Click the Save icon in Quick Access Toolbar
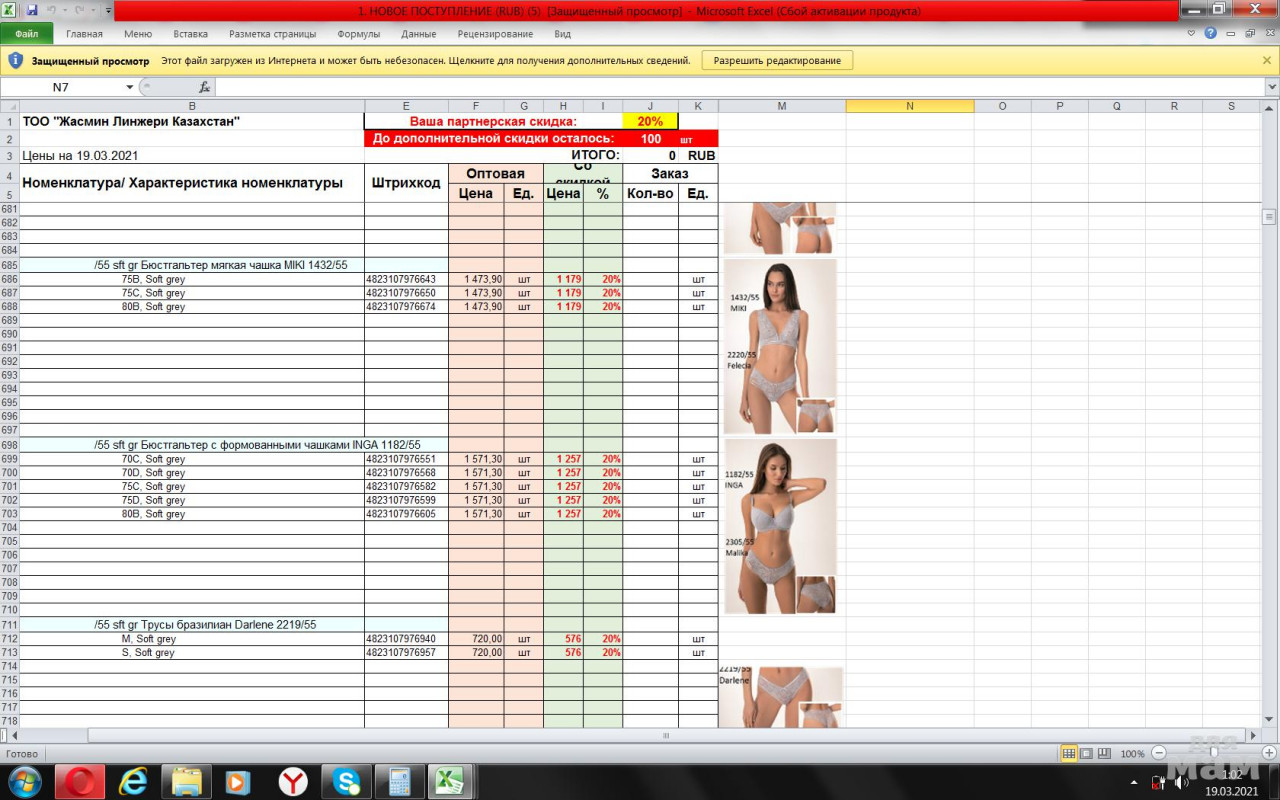Screen dimensions: 1280x800 [32, 10]
